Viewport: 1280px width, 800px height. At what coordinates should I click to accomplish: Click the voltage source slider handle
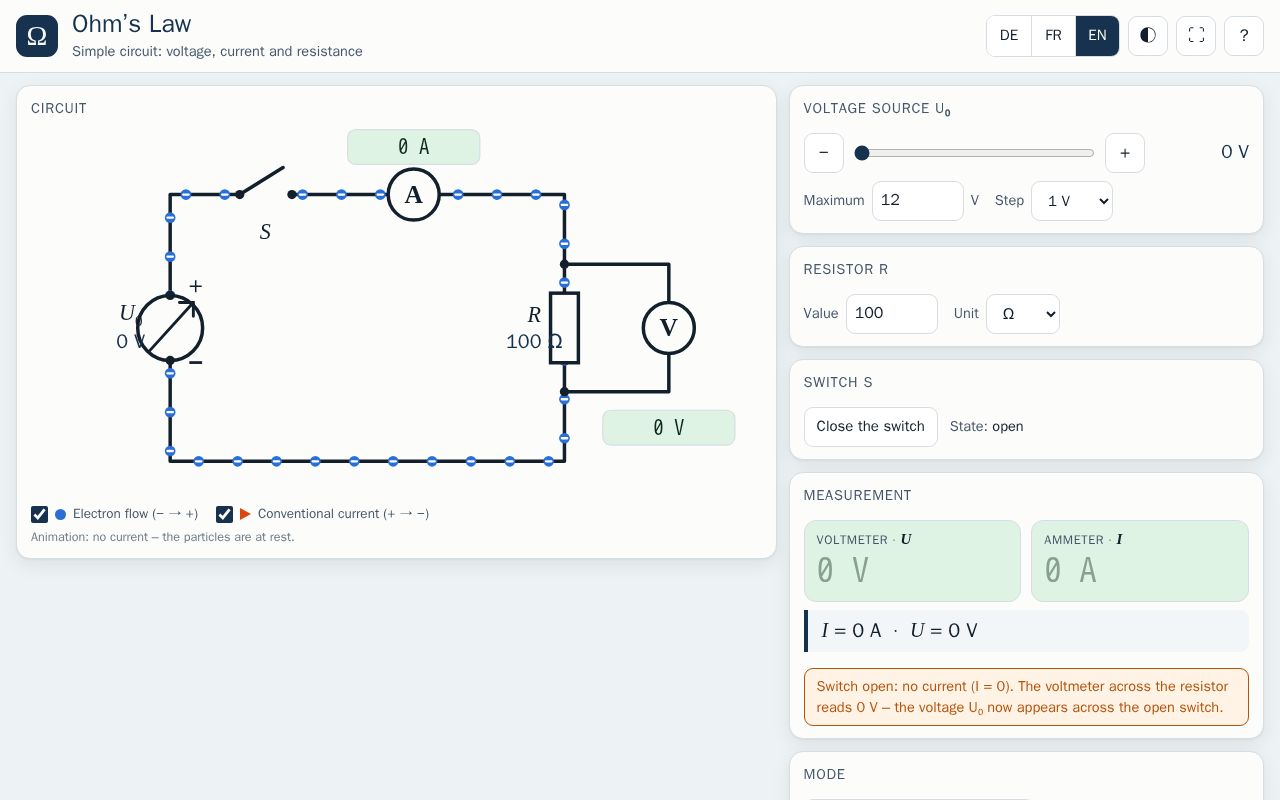point(862,153)
